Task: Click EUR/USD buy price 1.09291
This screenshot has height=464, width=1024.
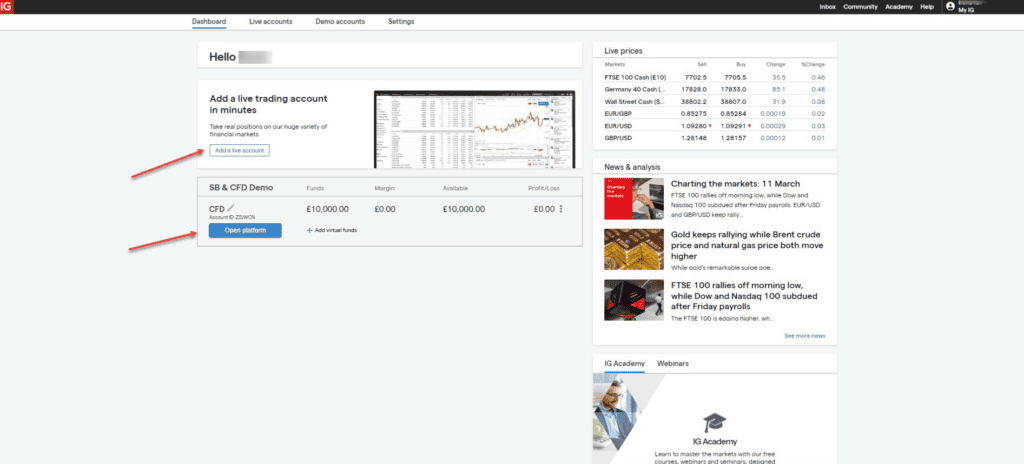Action: pos(734,125)
